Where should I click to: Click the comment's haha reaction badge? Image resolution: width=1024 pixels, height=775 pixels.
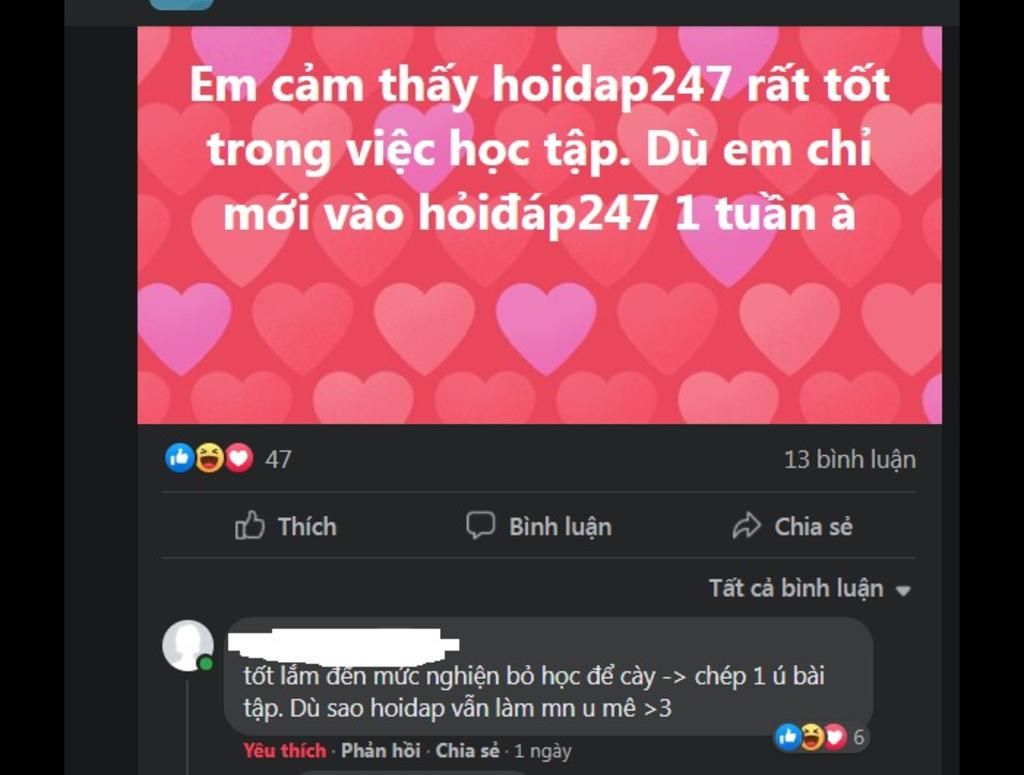812,737
